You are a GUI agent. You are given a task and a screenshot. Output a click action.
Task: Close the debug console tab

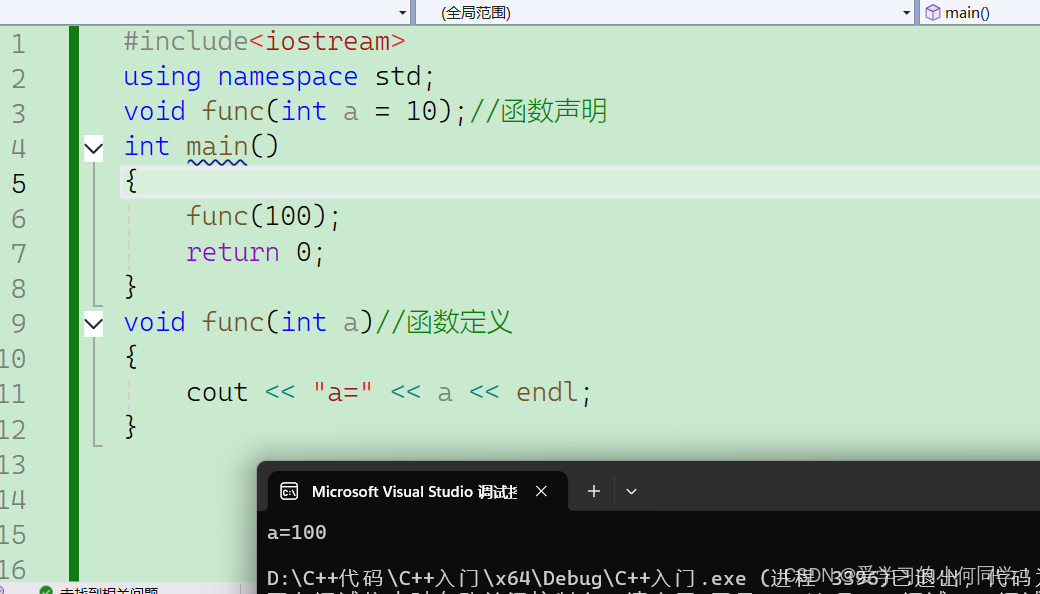(541, 491)
